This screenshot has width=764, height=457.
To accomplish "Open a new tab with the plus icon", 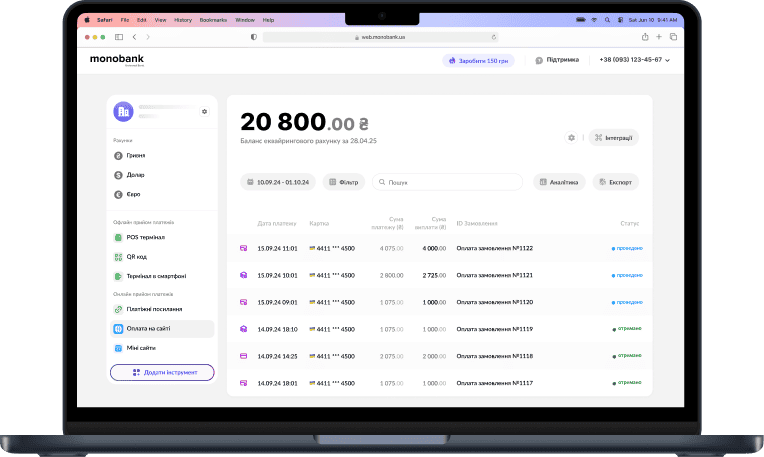I will click(x=659, y=36).
